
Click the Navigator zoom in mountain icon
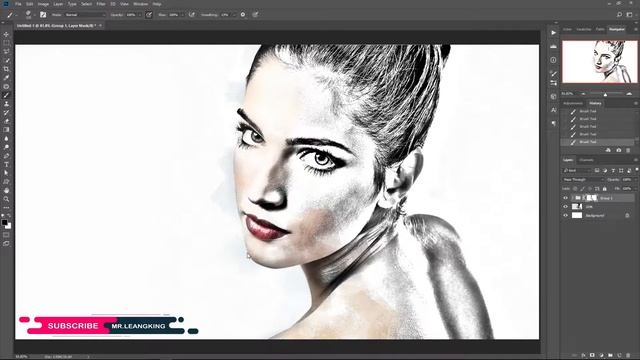pos(629,94)
